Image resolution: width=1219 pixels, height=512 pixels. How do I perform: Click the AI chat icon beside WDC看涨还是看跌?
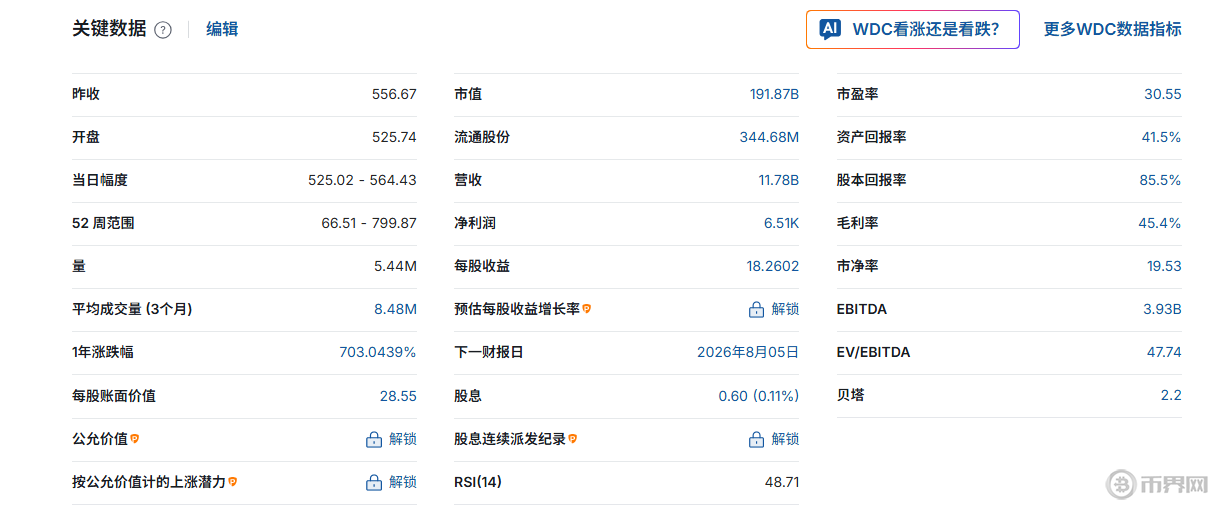(x=830, y=29)
